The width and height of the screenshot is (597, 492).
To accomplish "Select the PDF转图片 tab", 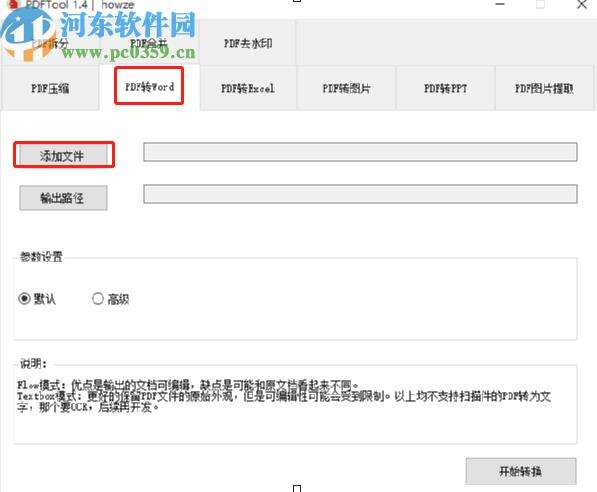I will [x=346, y=88].
